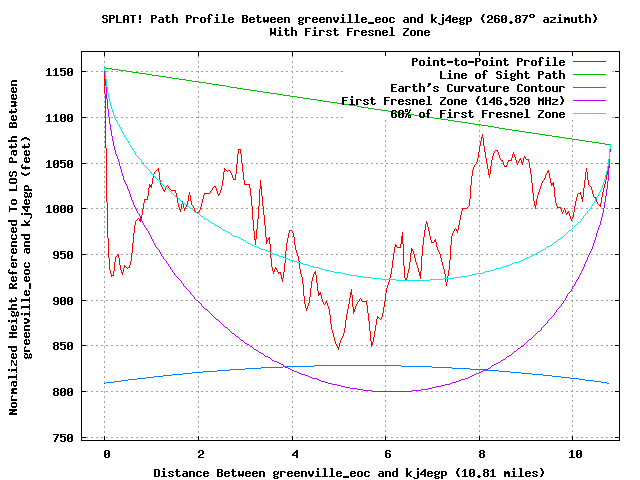Screen dimensions: 640x480
Task: Click the cyan legend line sample for 60% Fresnel Zone
Action: pyautogui.click(x=589, y=113)
